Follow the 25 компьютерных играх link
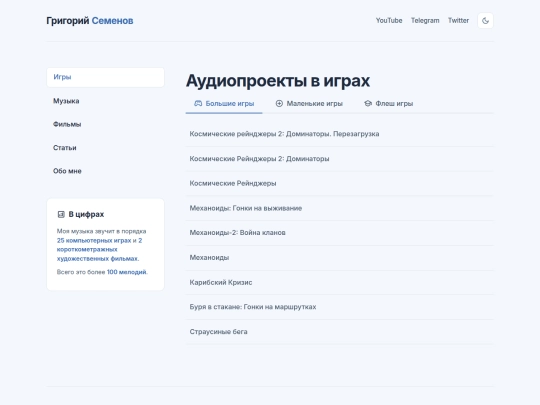The image size is (540, 405). tap(94, 240)
